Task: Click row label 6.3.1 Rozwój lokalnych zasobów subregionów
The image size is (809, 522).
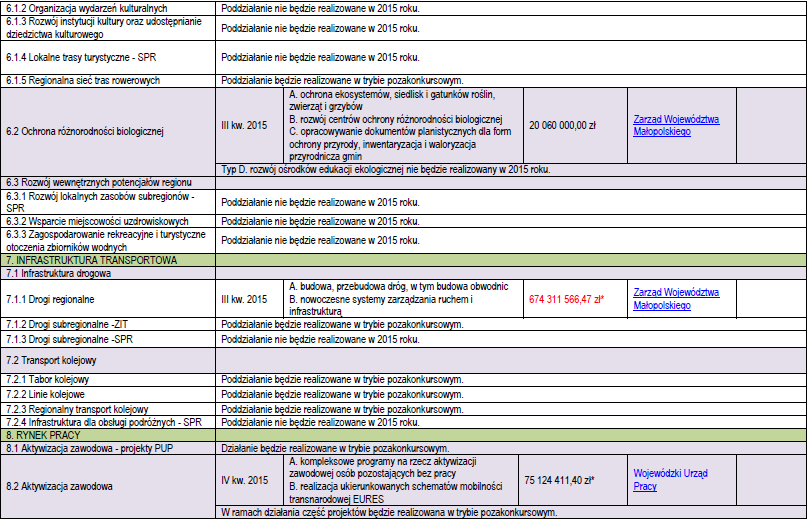Action: [x=100, y=202]
